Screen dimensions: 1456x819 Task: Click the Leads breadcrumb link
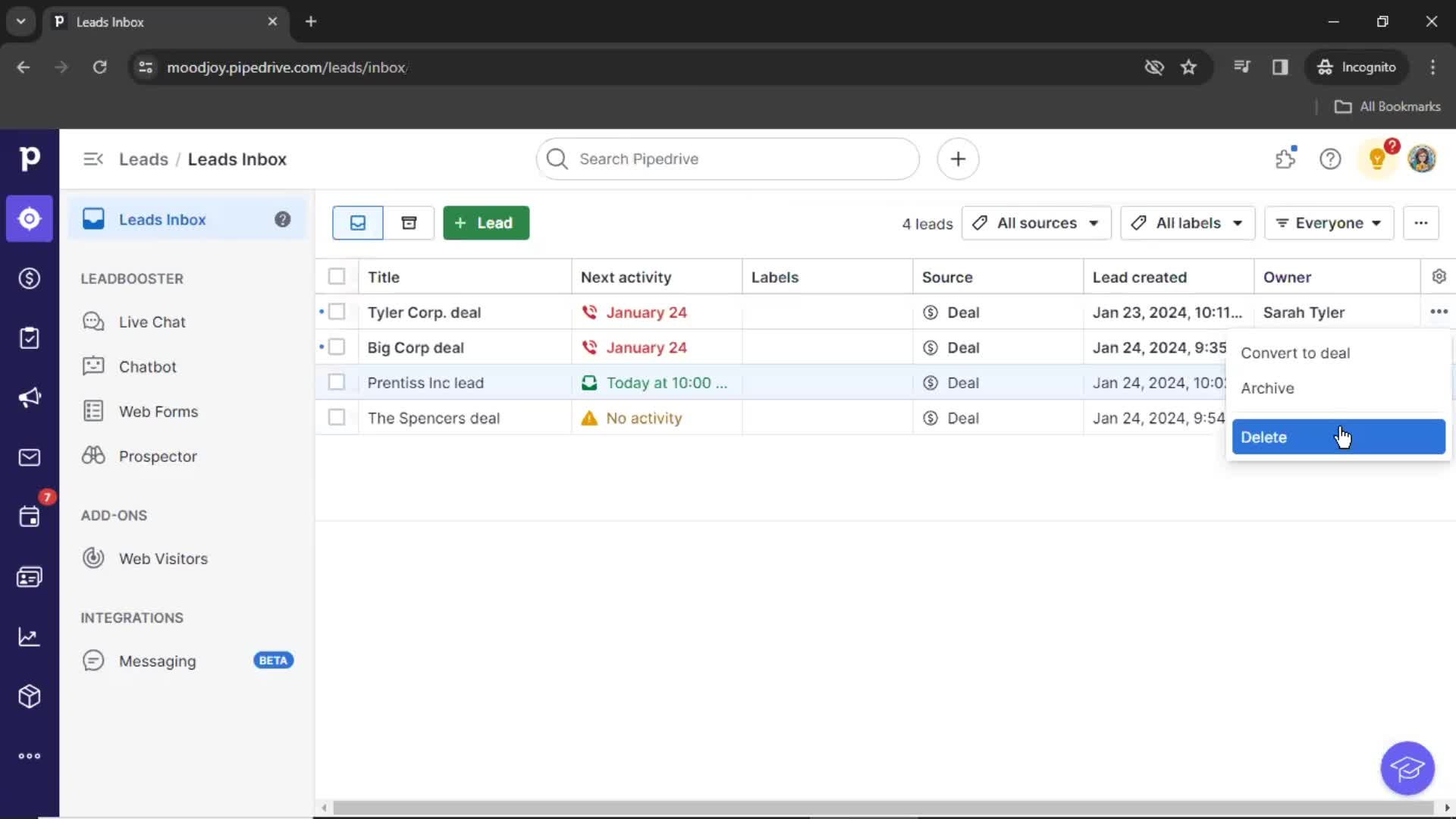(143, 159)
